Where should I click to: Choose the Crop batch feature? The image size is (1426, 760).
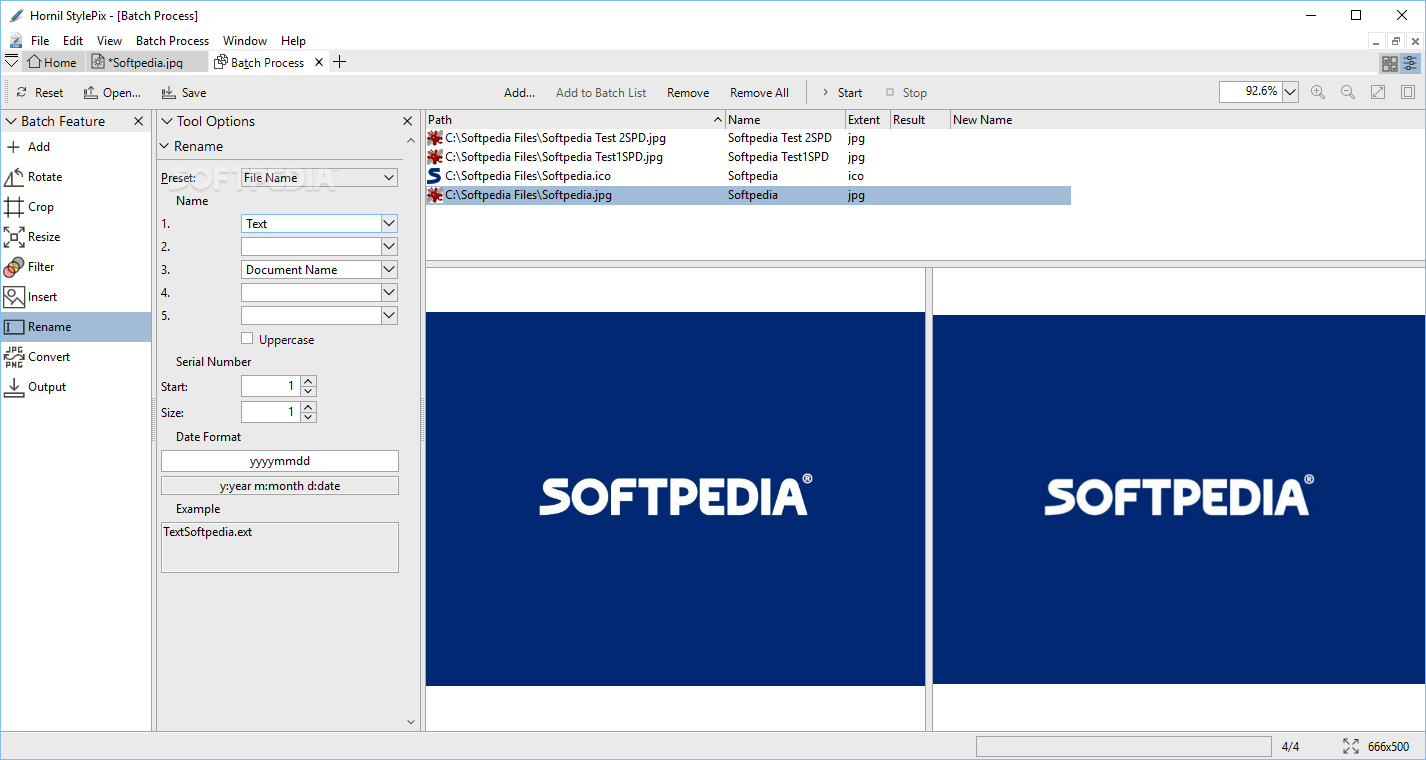75,207
